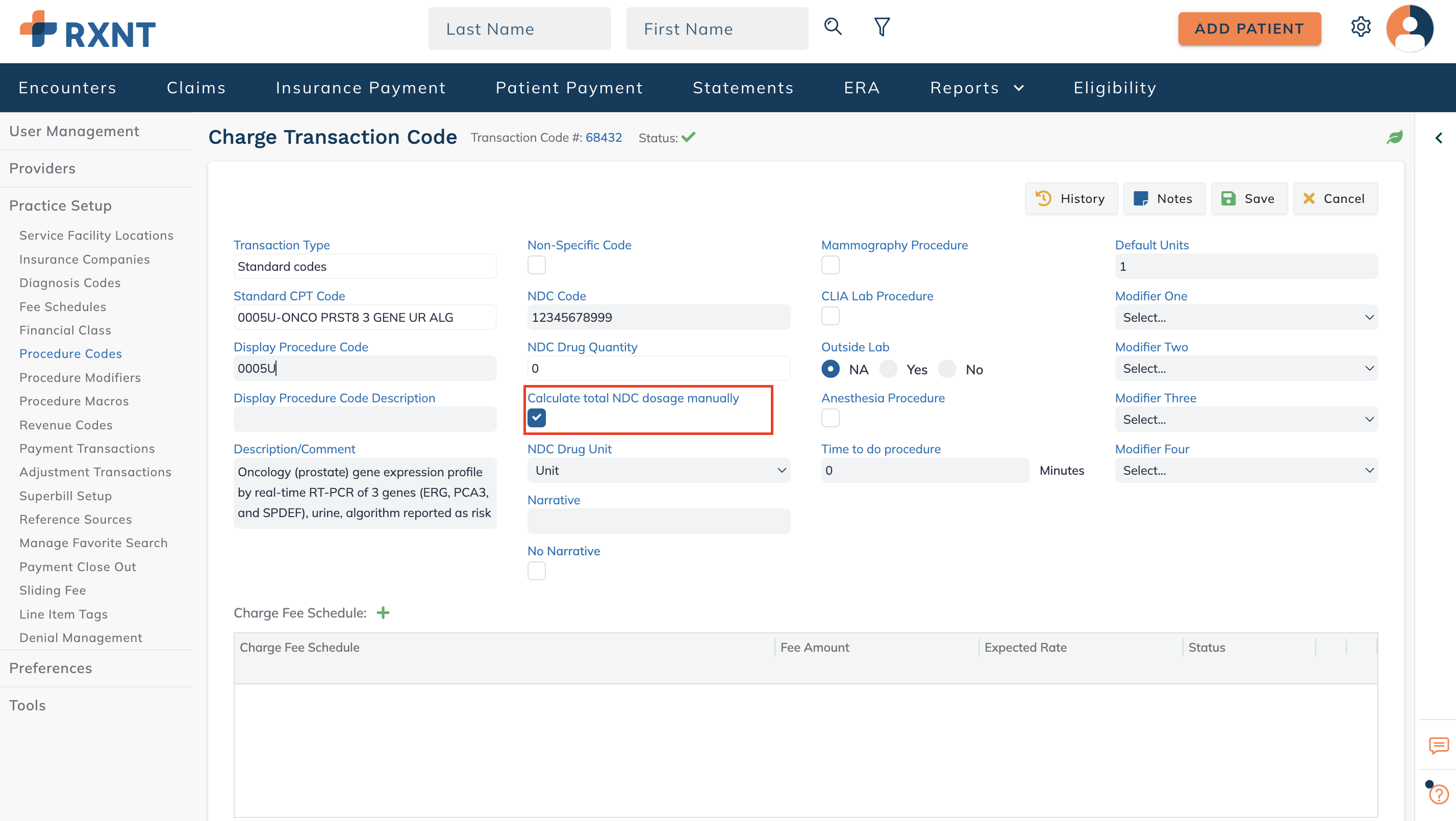Open the Eligibility tab
Viewport: 1456px width, 821px height.
pos(1115,88)
